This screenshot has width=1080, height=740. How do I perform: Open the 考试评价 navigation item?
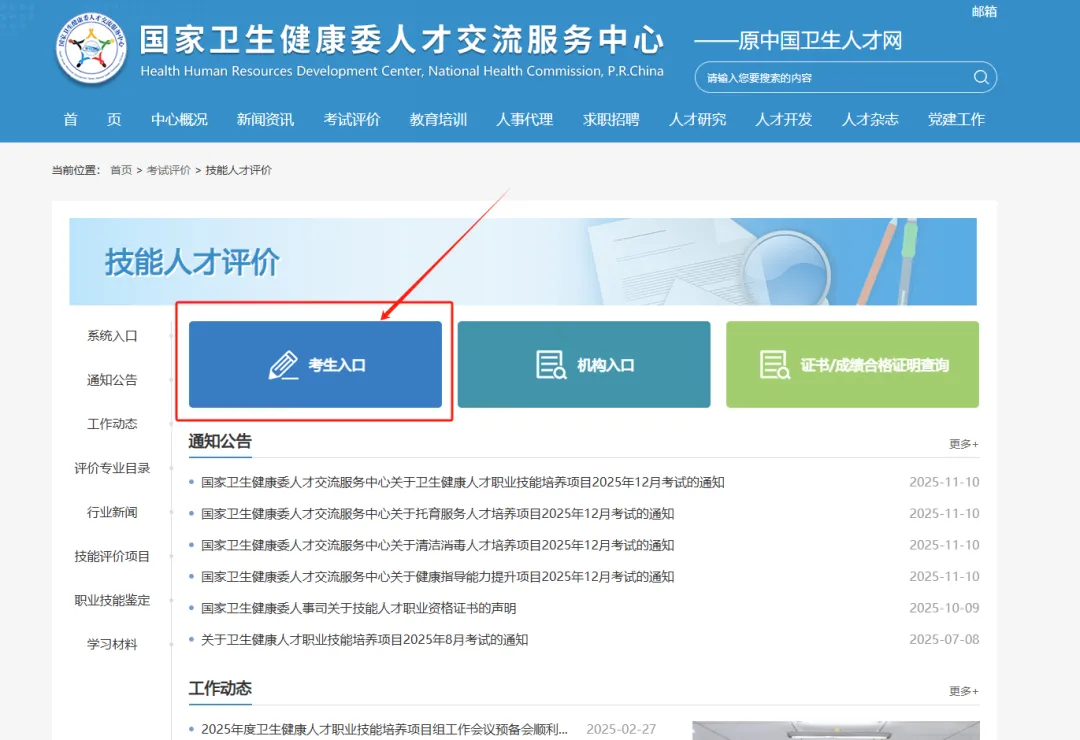pos(352,119)
